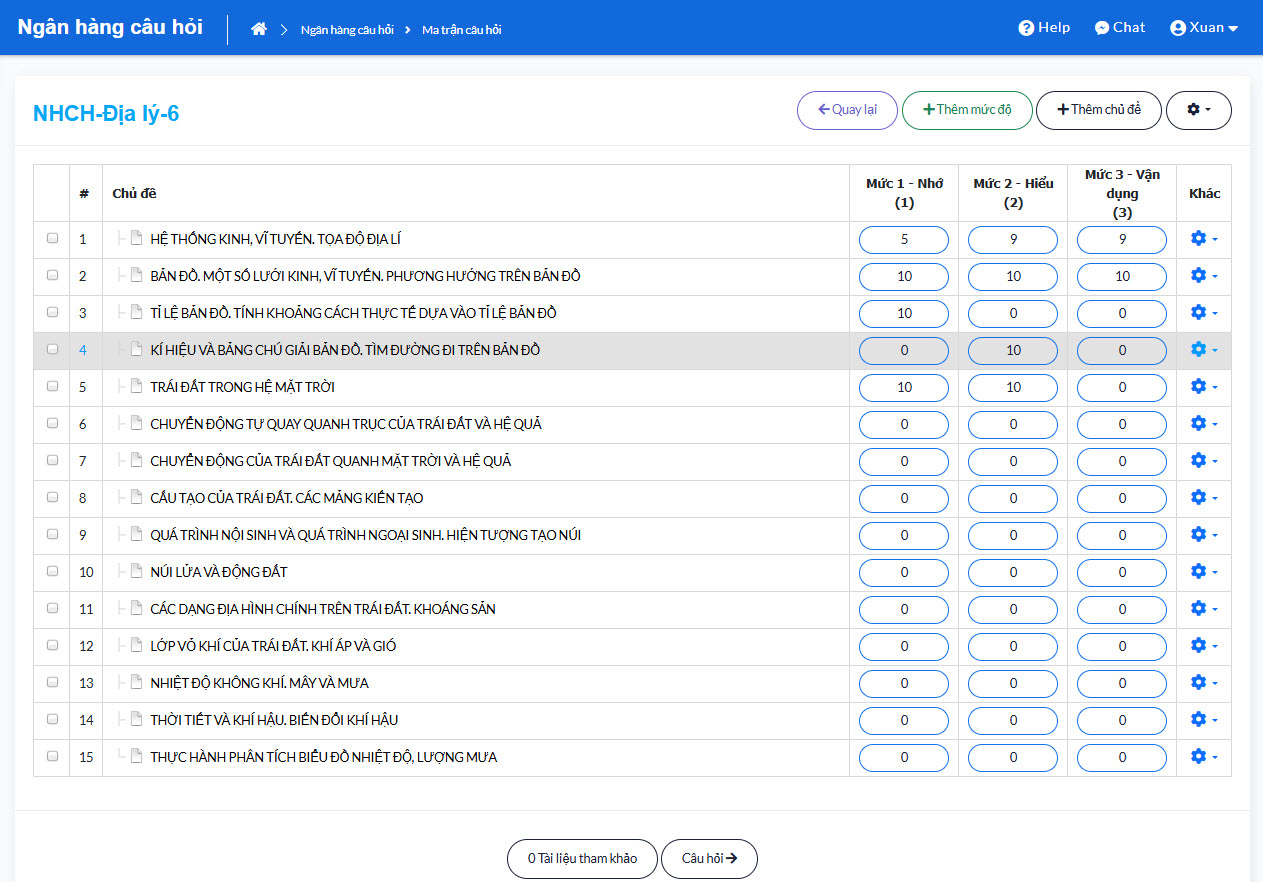Click the Ngân hàng câu hỏi site title
1263x882 pixels.
tap(110, 27)
